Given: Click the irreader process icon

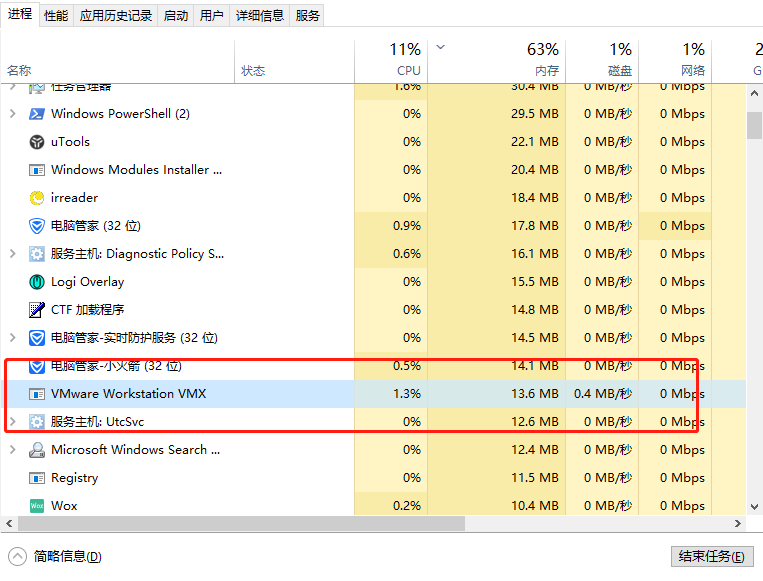Looking at the screenshot, I should 36,198.
